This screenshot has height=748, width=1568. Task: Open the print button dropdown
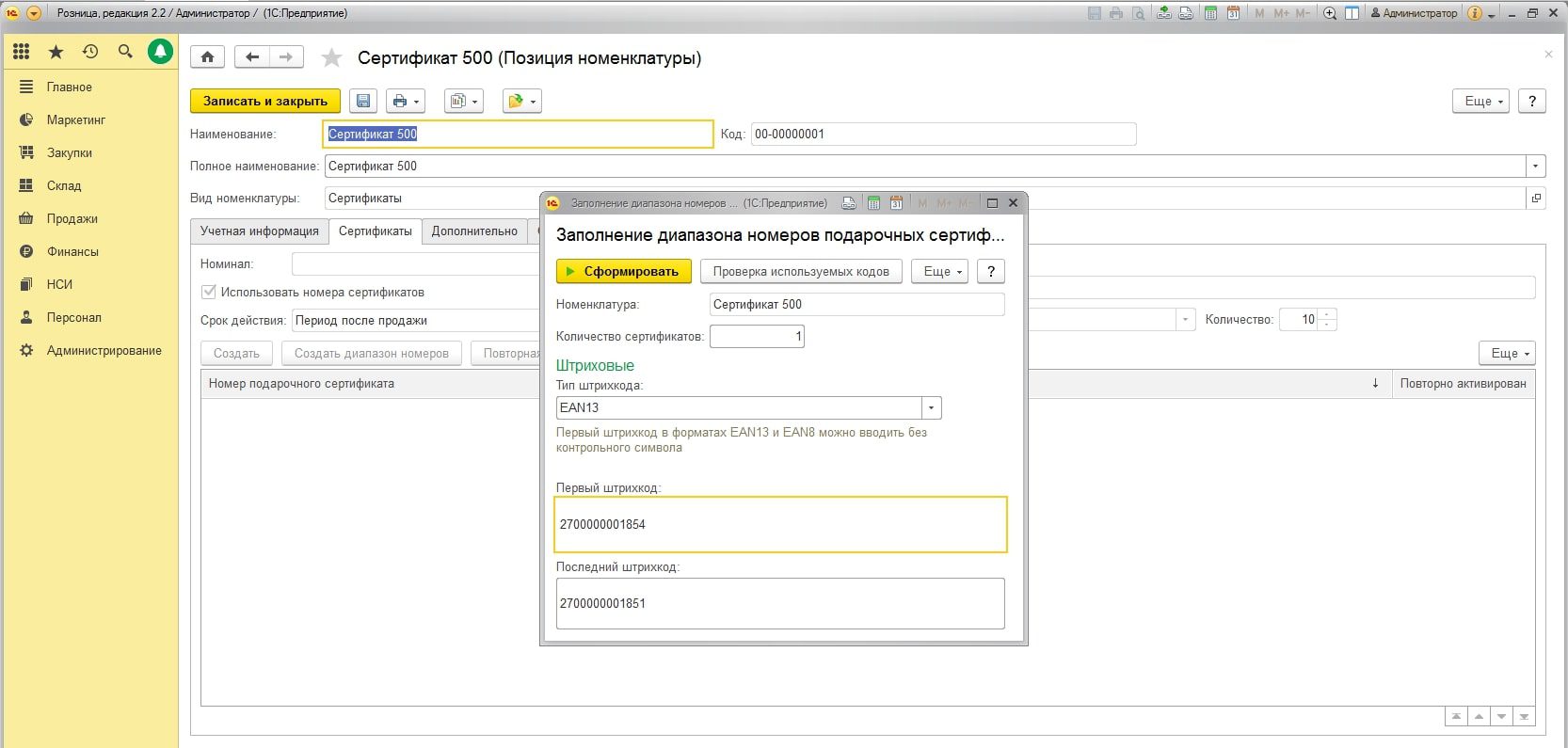406,101
